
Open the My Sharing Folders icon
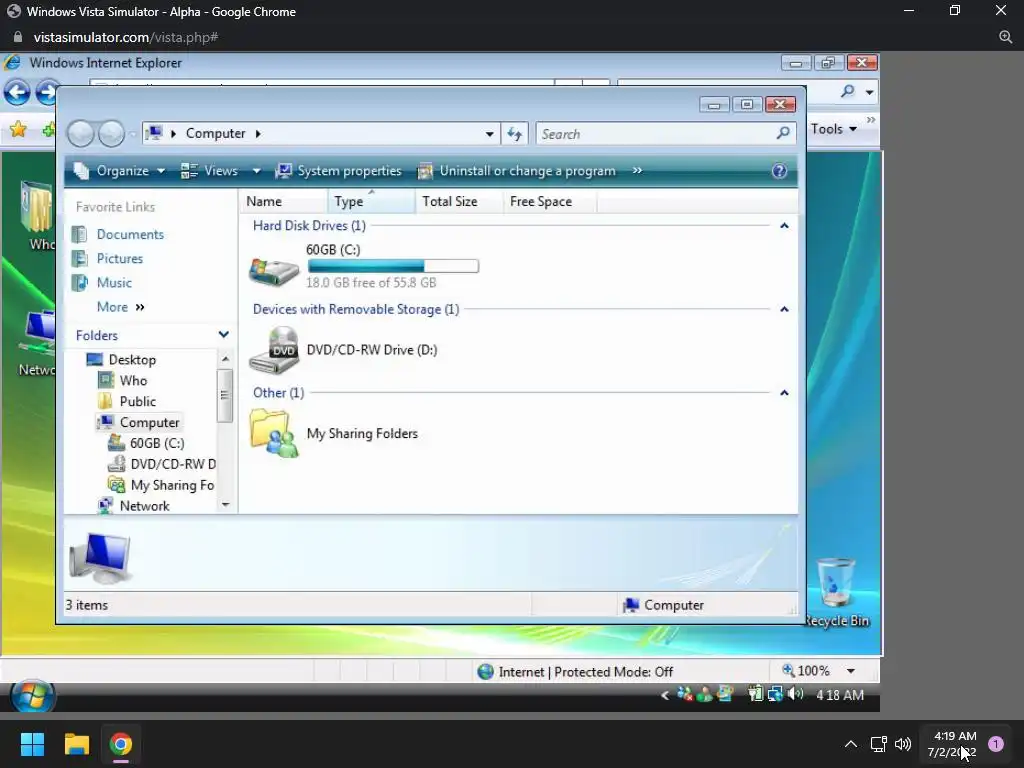click(274, 433)
